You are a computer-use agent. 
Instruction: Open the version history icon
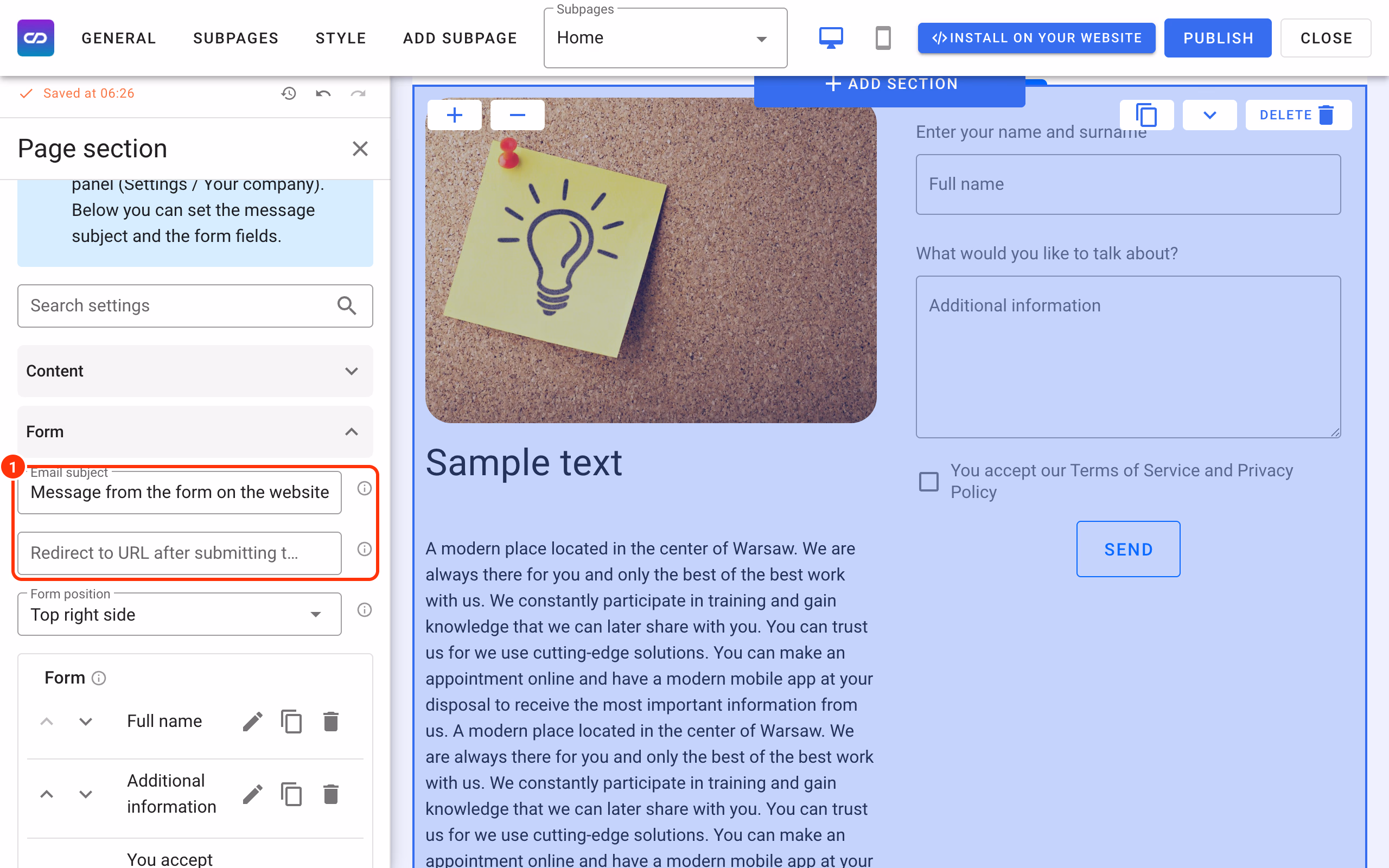click(288, 93)
